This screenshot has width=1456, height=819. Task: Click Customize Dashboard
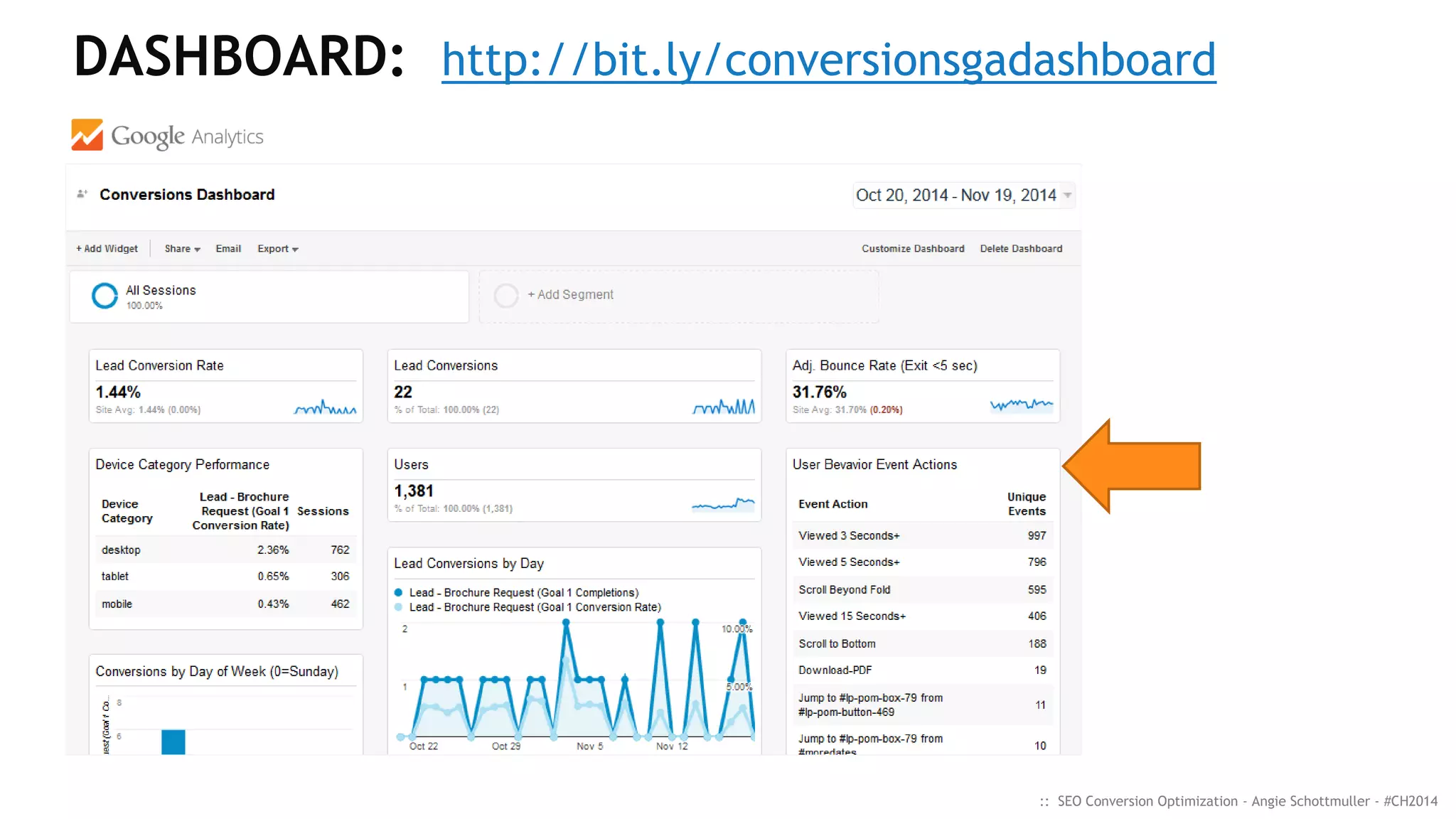point(913,249)
